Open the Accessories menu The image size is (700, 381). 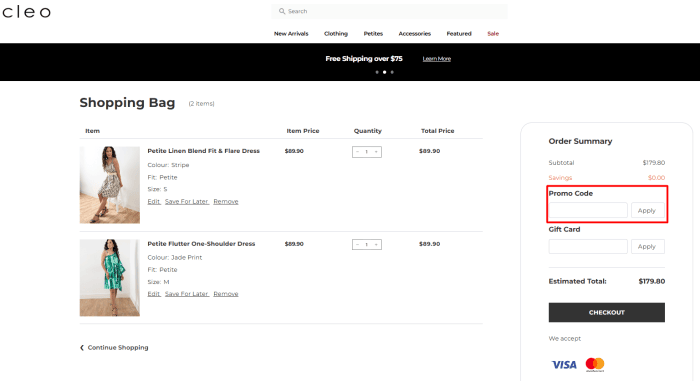[415, 33]
